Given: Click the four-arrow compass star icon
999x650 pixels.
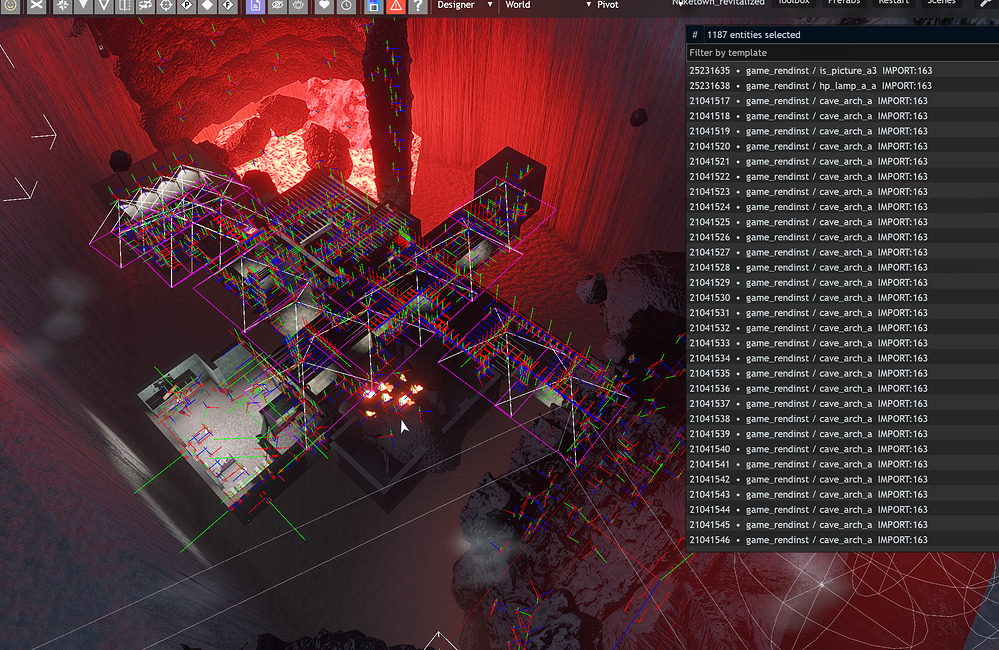Looking at the screenshot, I should point(62,5).
